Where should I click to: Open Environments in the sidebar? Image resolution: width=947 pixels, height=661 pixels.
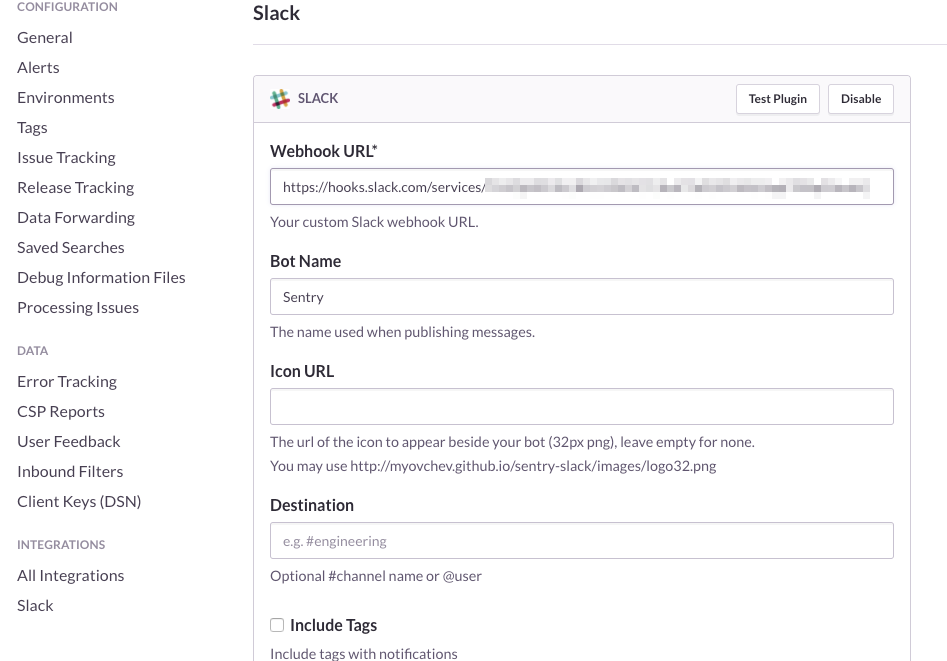(66, 97)
